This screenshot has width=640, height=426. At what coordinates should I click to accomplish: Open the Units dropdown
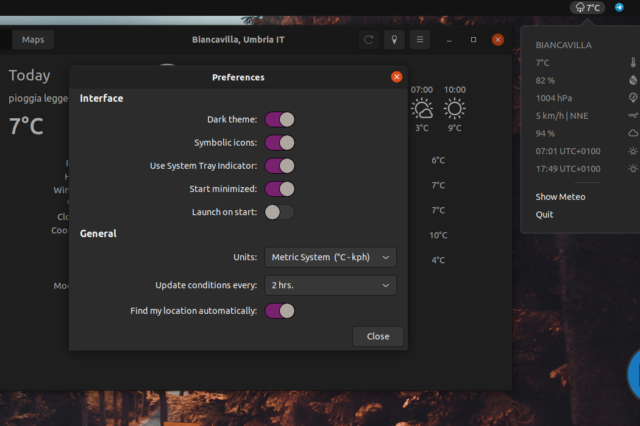tap(330, 257)
